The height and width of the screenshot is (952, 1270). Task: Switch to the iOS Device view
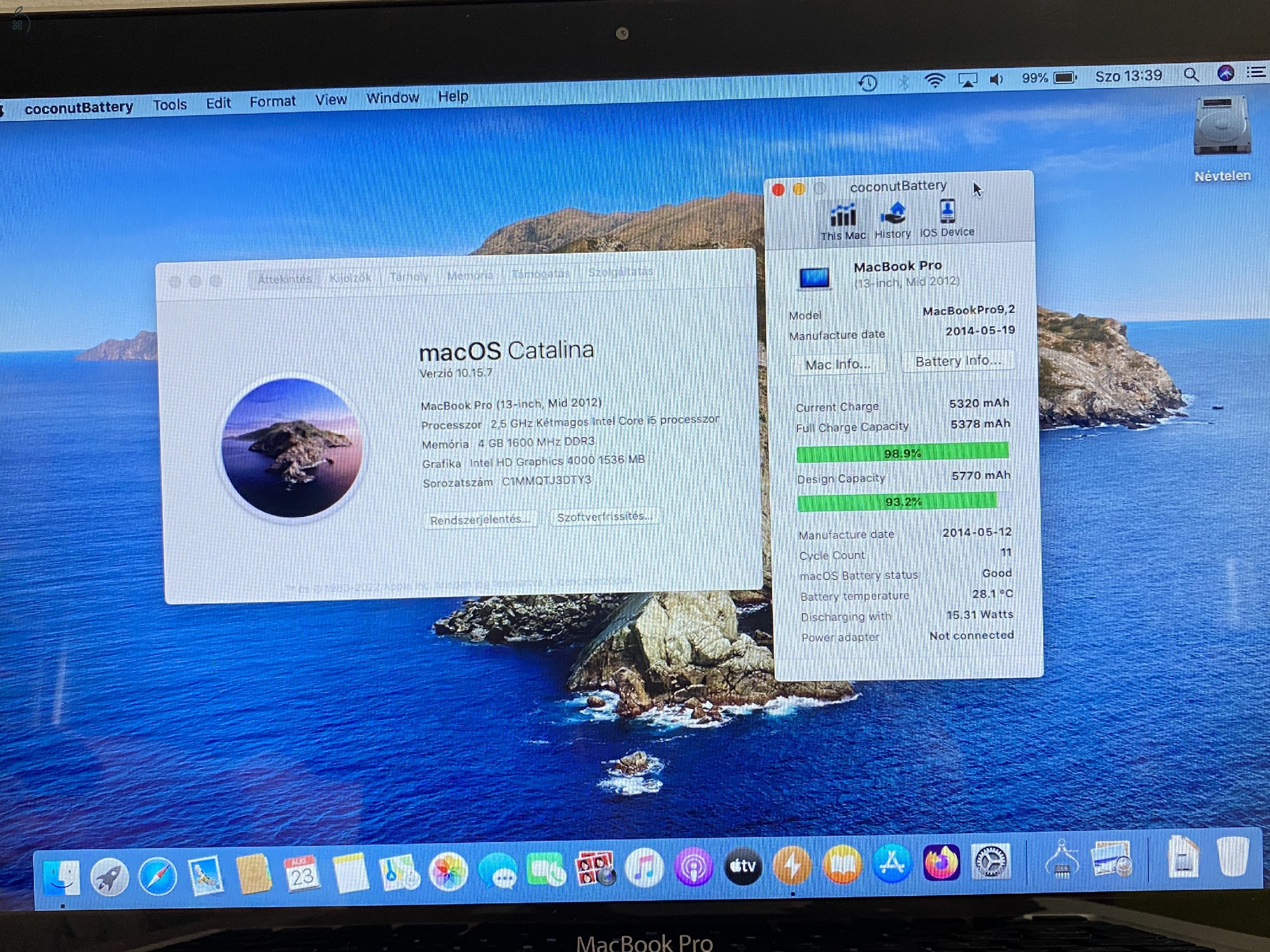[x=947, y=218]
